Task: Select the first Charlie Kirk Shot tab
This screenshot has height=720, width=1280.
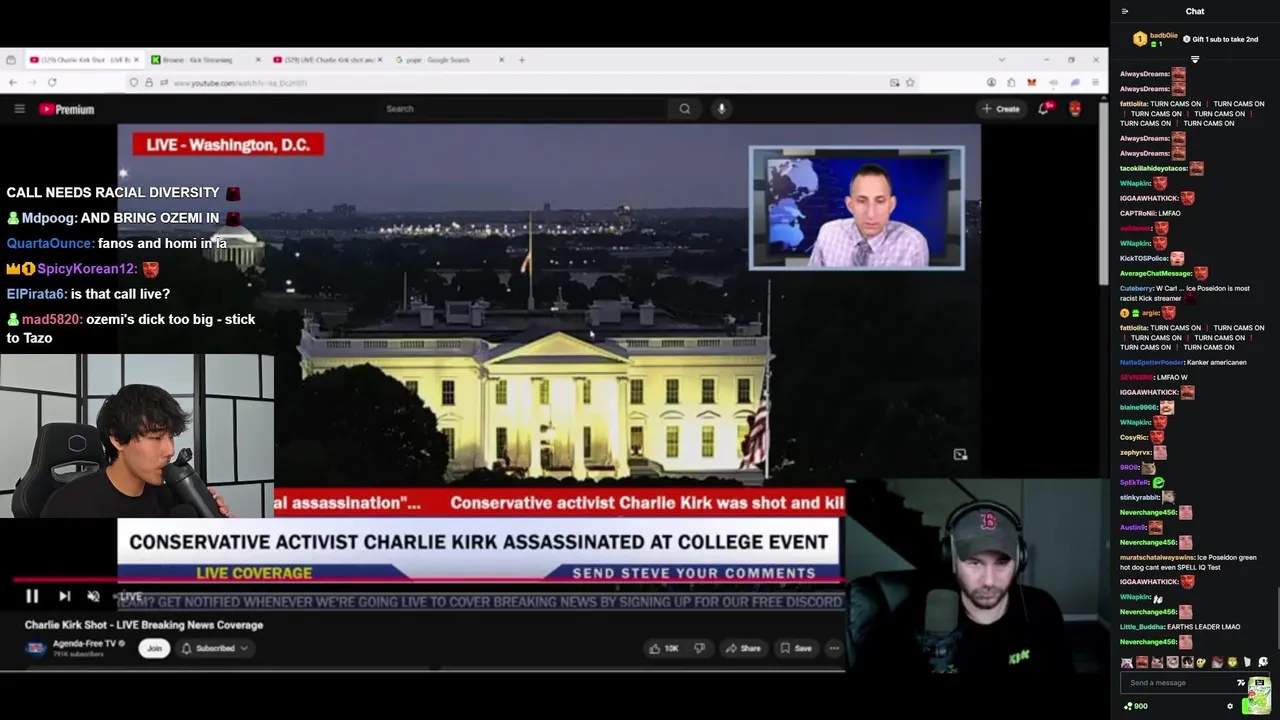Action: [85, 60]
